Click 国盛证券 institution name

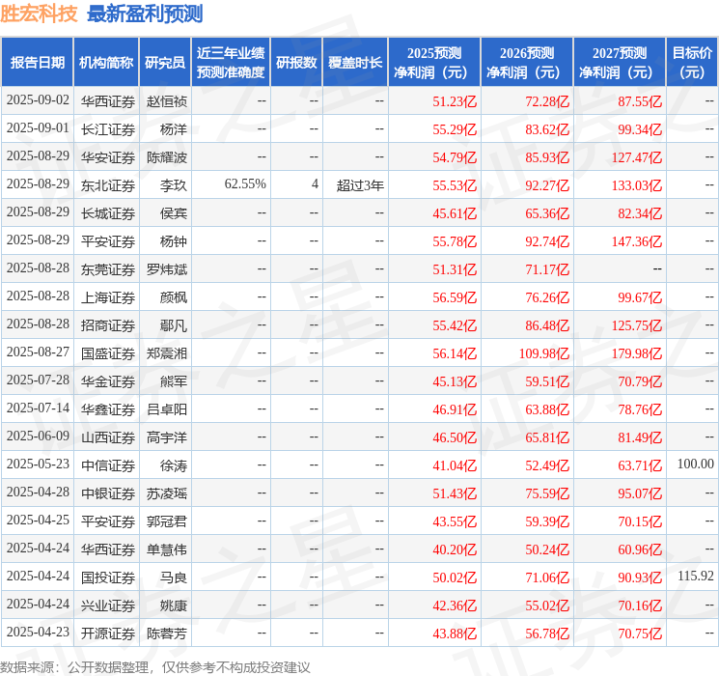pyautogui.click(x=108, y=354)
